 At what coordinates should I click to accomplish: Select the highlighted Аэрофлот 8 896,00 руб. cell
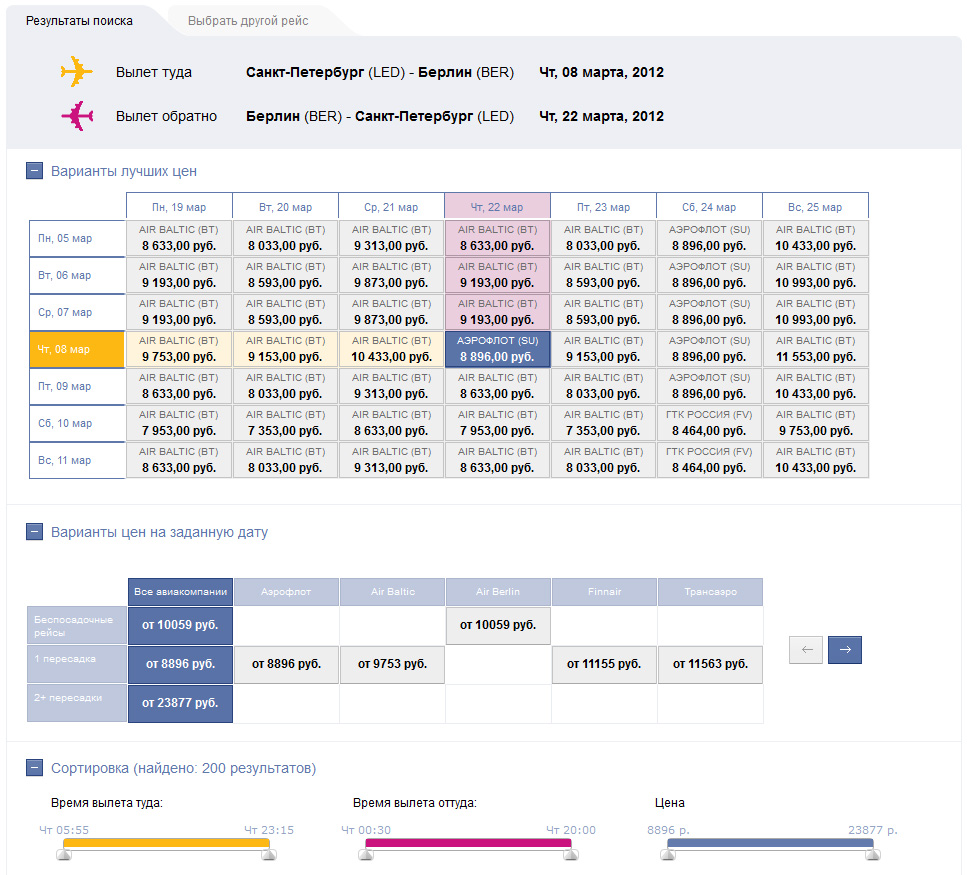pyautogui.click(x=497, y=349)
